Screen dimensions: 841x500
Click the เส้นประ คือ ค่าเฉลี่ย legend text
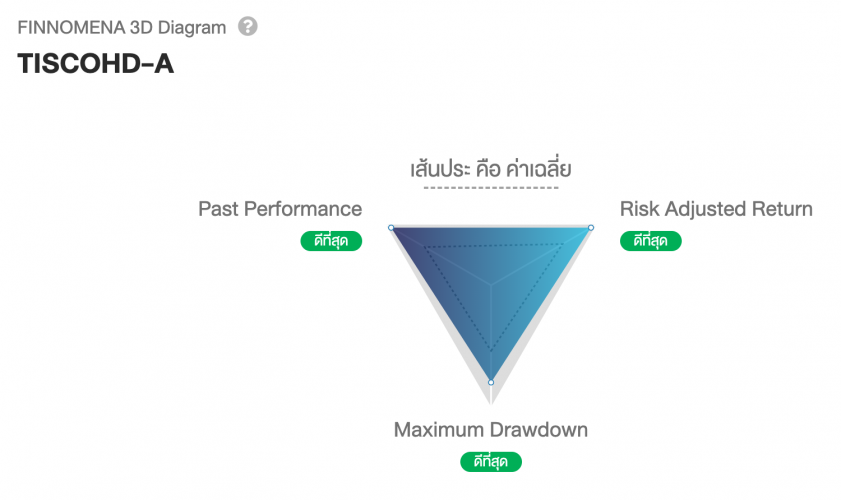(x=490, y=168)
